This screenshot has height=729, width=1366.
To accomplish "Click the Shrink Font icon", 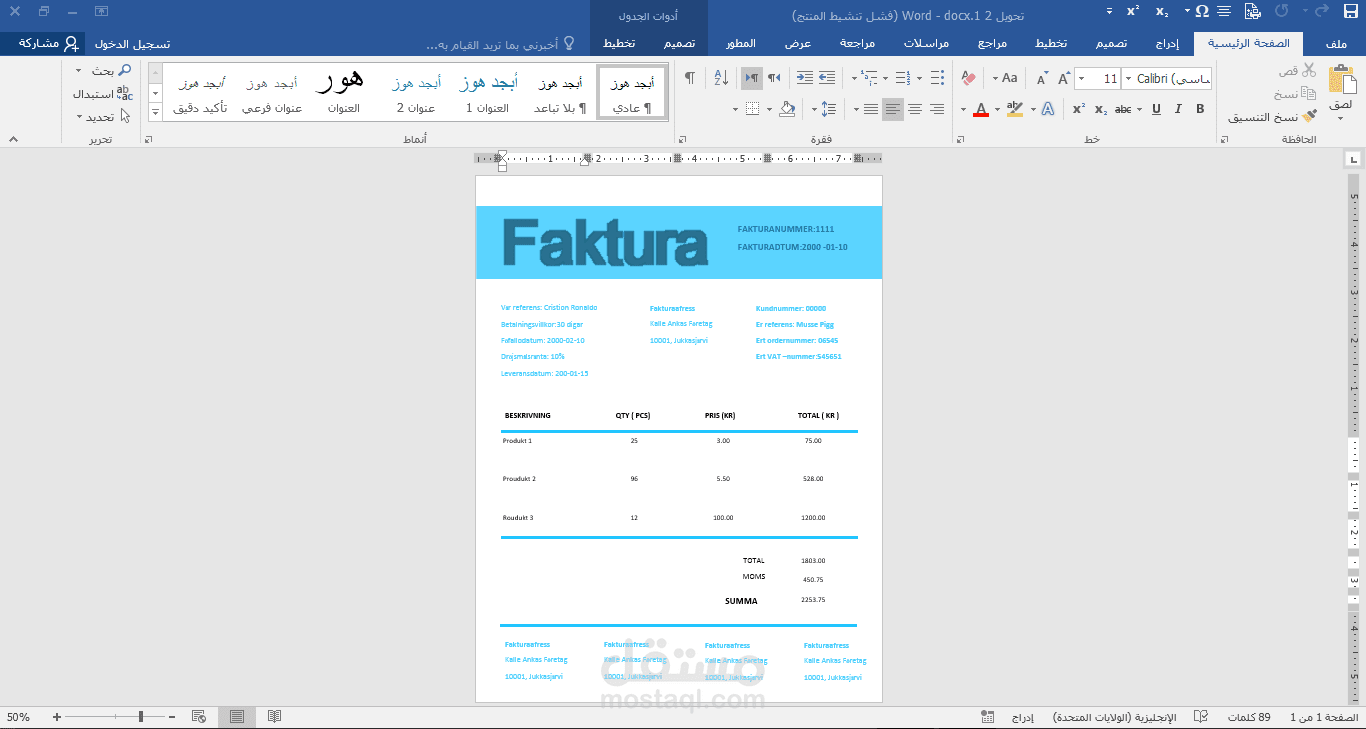I will pos(1042,78).
